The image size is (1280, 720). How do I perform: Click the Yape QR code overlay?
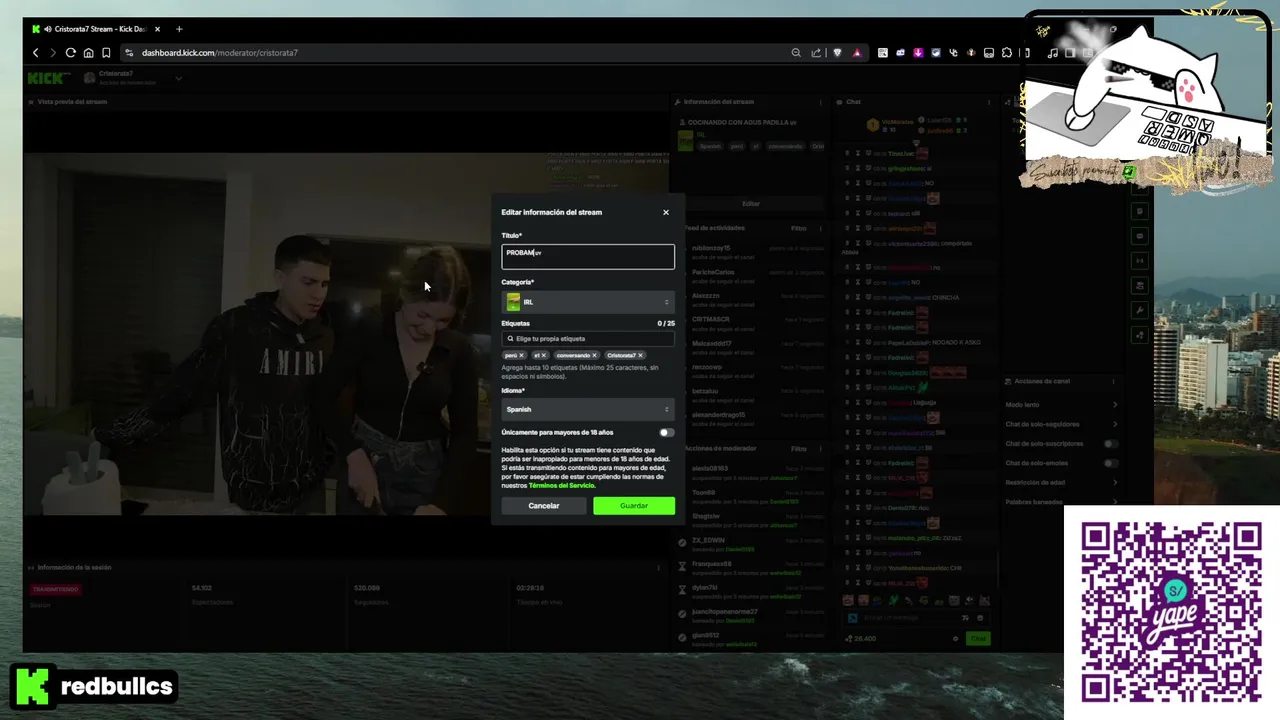[1171, 612]
